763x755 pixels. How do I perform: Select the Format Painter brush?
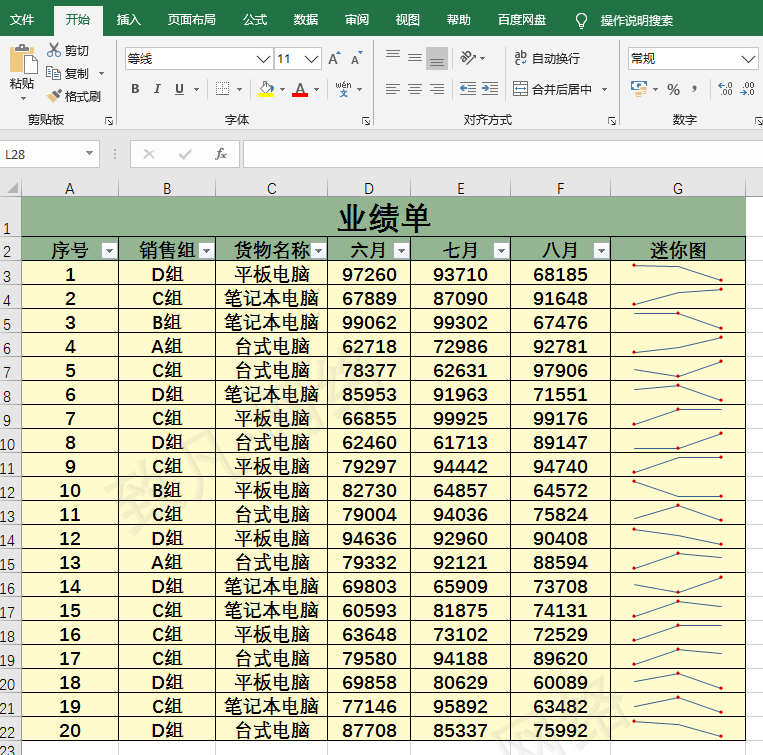(54, 96)
